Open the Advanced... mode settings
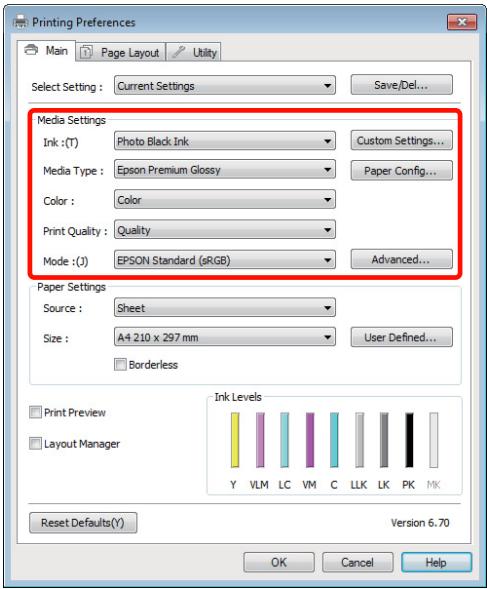The image size is (487, 589). pos(401,259)
